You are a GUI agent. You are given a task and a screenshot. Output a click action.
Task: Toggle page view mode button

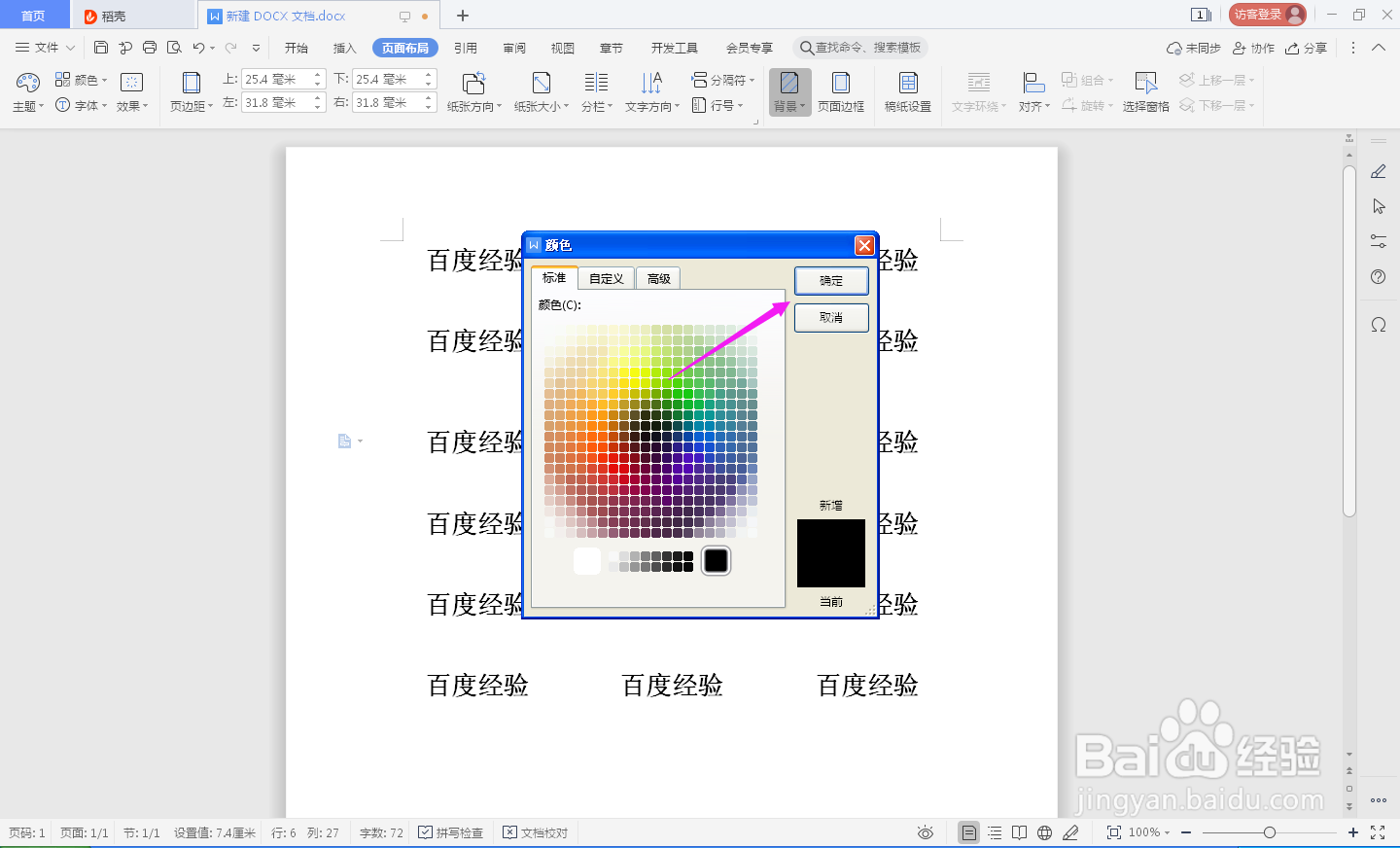[x=968, y=832]
